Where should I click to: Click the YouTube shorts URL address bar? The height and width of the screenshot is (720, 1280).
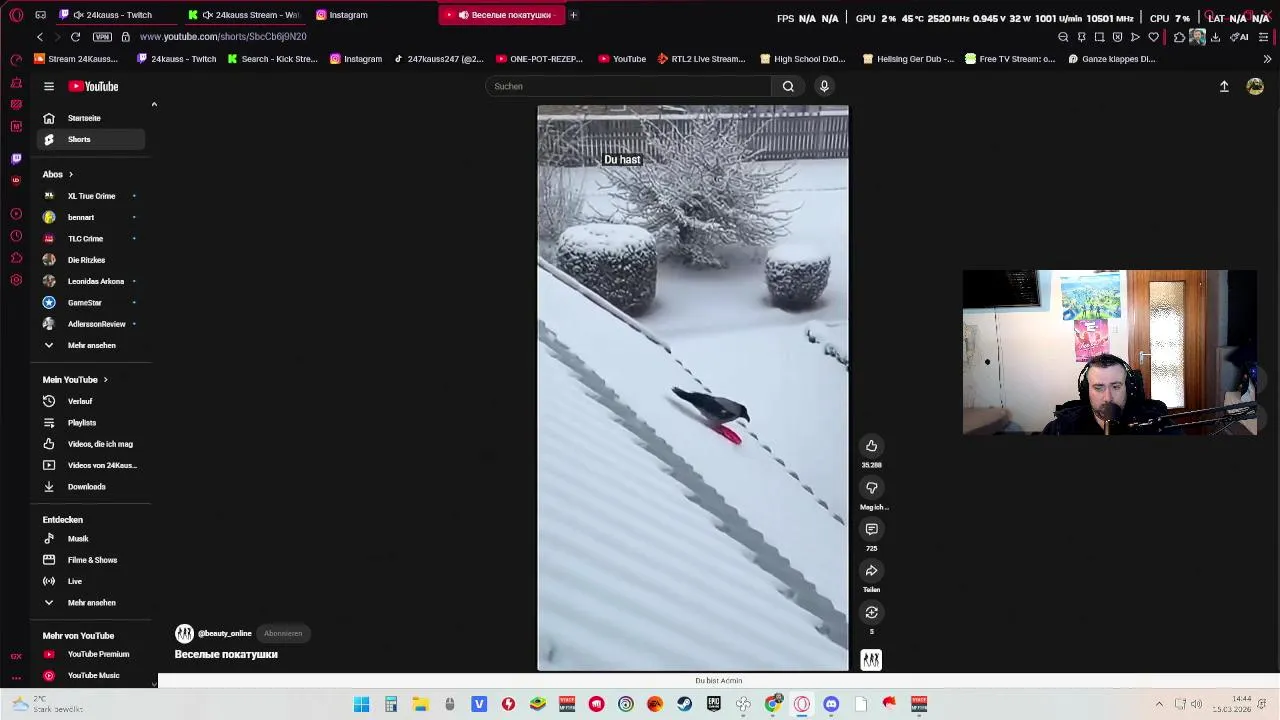pos(223,37)
